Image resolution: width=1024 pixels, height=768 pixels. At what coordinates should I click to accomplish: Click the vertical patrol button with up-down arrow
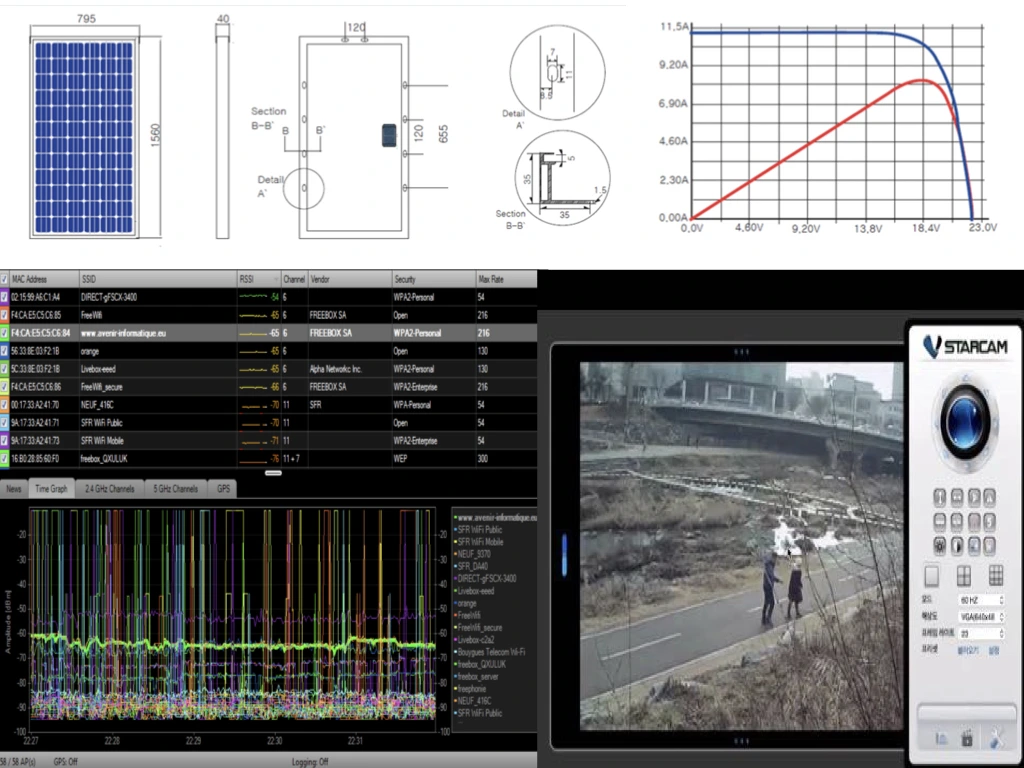click(x=940, y=498)
